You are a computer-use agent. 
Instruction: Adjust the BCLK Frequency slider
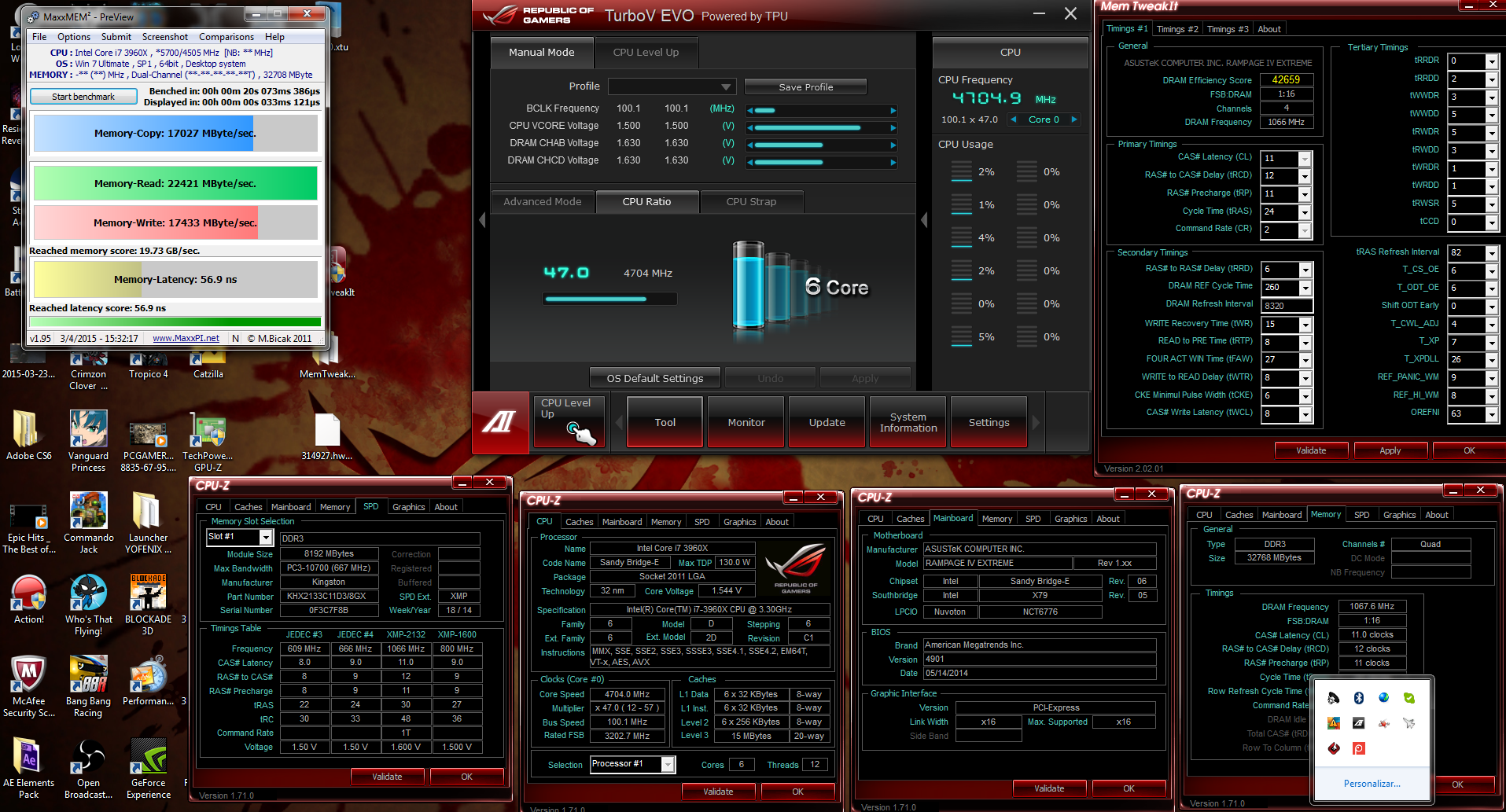(822, 111)
